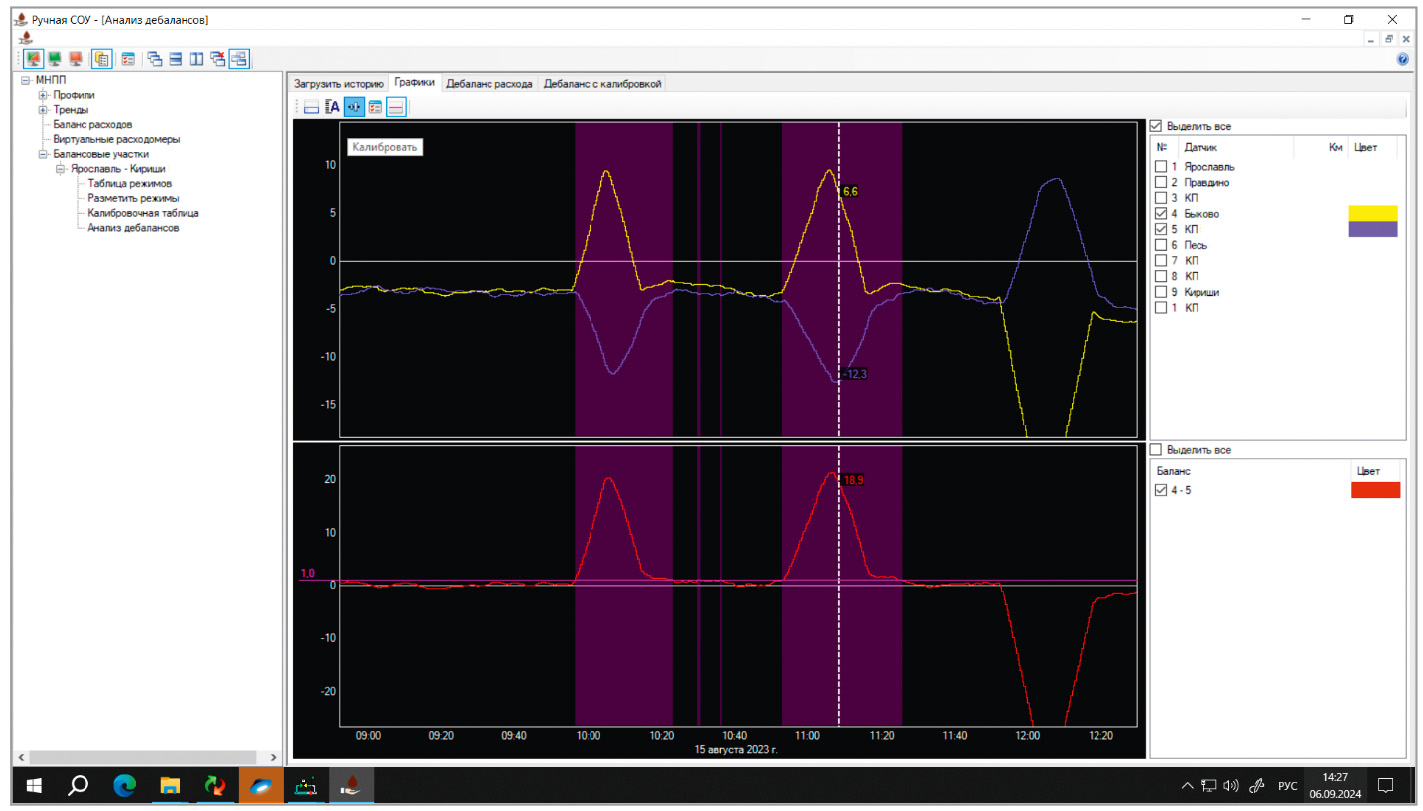Open Таблица режимов tree item
The width and height of the screenshot is (1423, 811).
[129, 184]
